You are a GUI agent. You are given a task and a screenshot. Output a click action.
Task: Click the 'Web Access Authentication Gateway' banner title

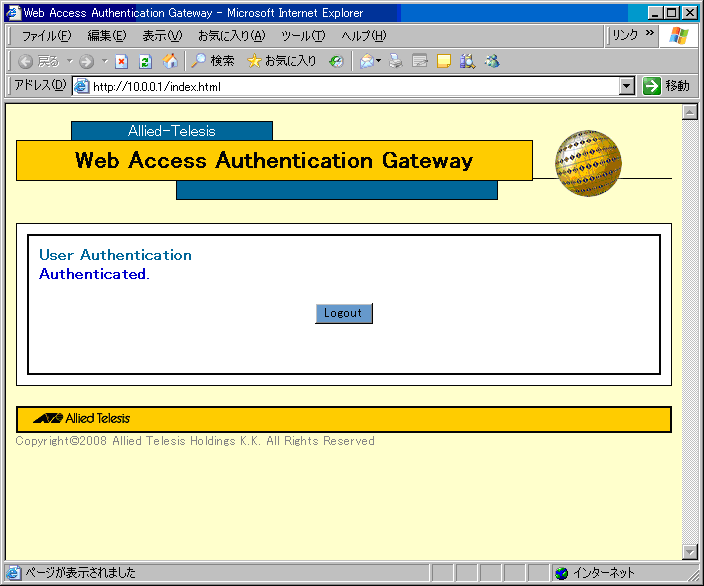274,160
